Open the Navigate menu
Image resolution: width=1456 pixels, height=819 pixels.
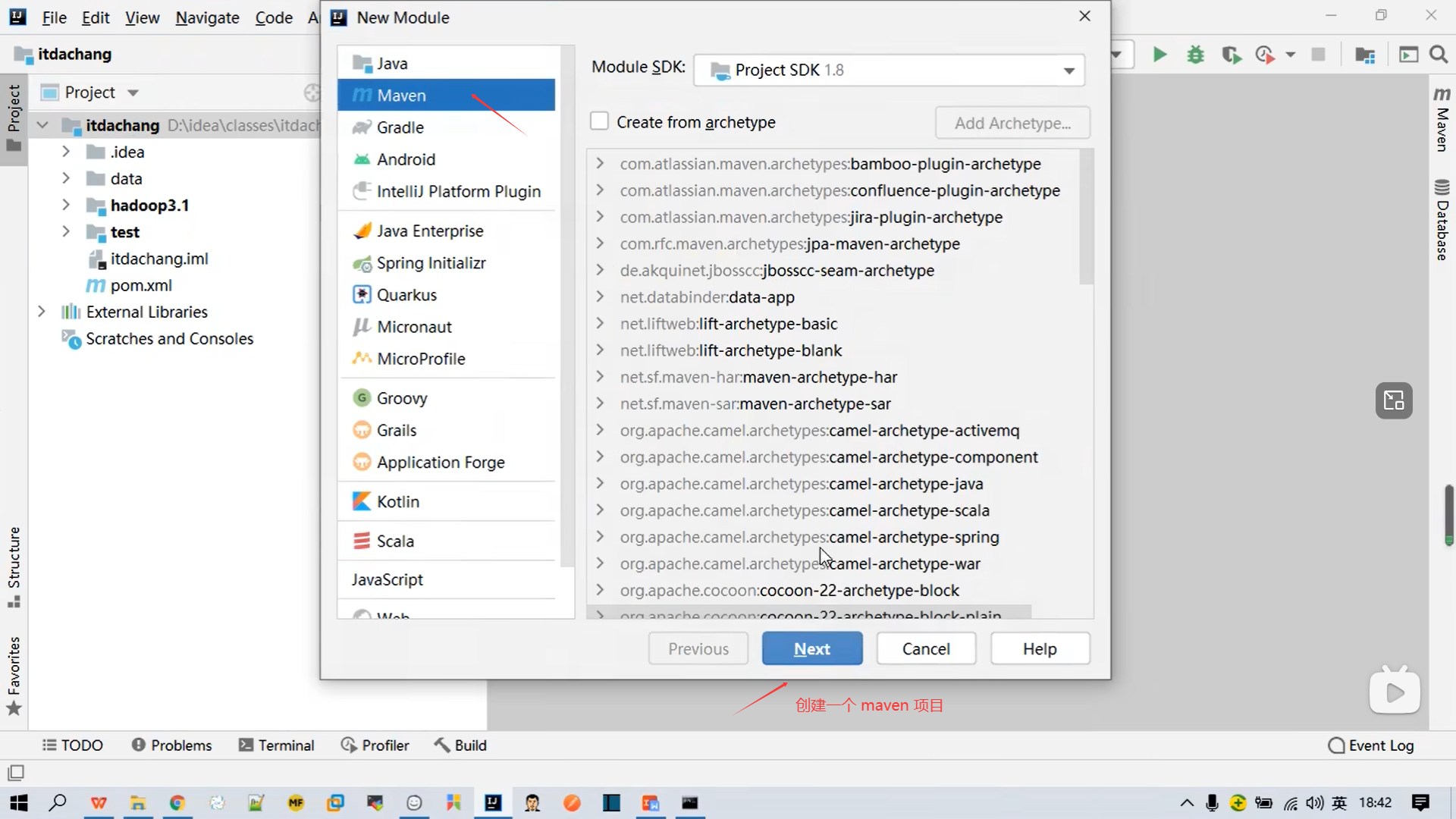[x=207, y=17]
